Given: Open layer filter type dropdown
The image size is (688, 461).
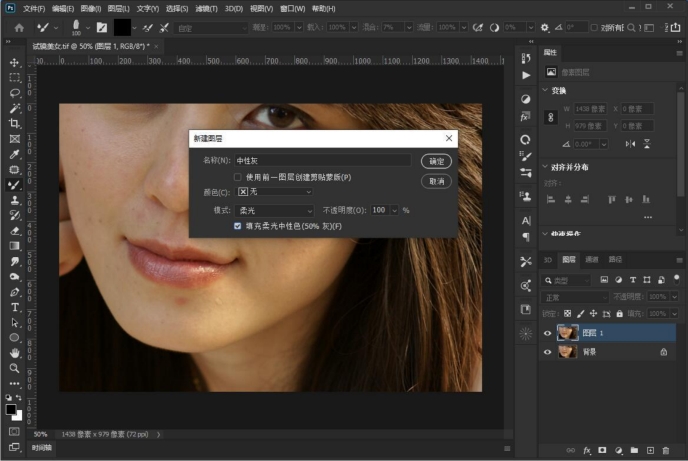Looking at the screenshot, I should (566, 280).
